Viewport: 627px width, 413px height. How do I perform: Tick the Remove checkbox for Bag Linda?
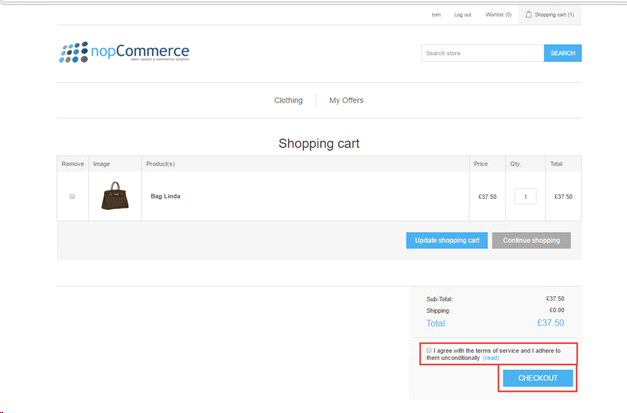click(72, 196)
